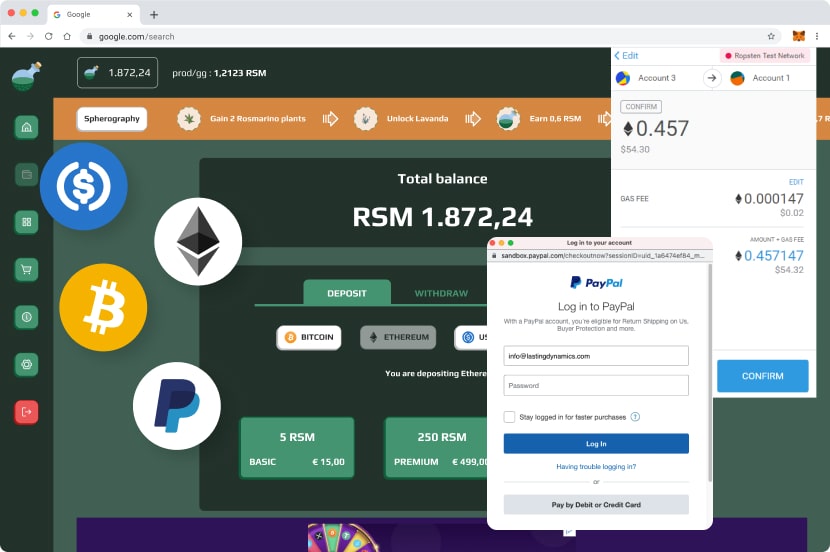This screenshot has height=552, width=830.
Task: Tick Stay logged in for faster purchases
Action: (x=509, y=417)
